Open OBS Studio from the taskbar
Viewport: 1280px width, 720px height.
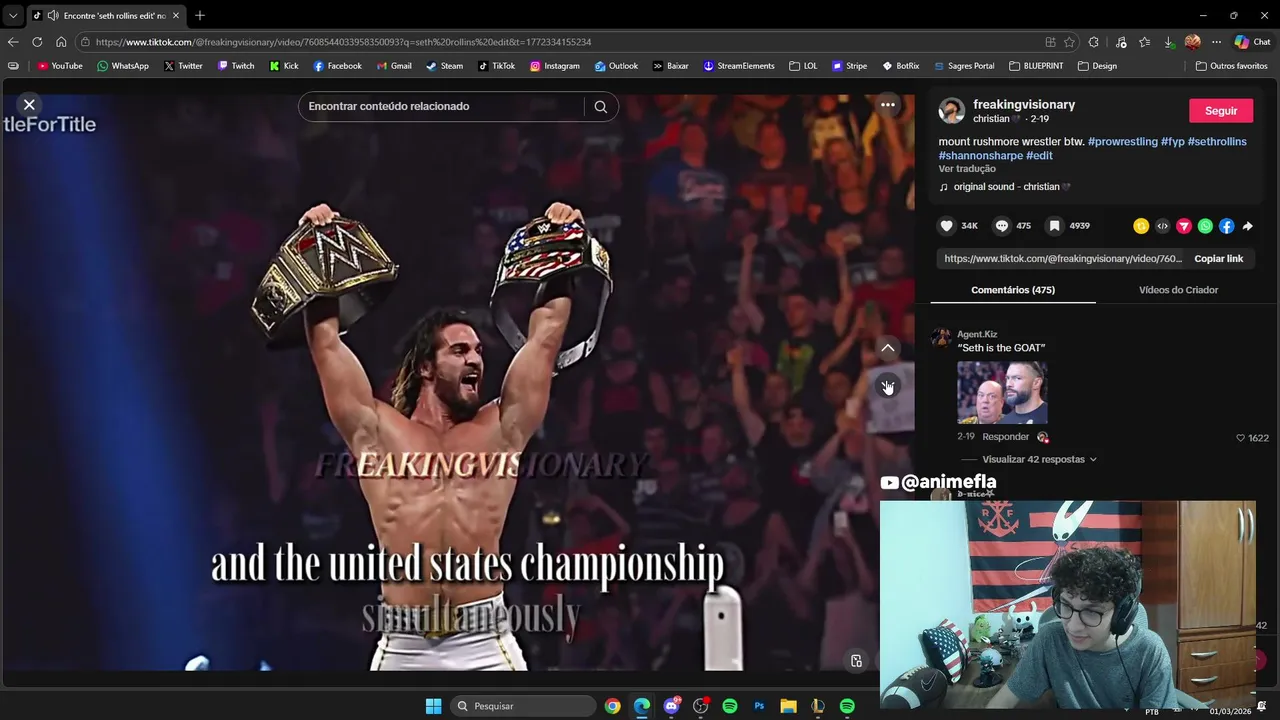[700, 706]
